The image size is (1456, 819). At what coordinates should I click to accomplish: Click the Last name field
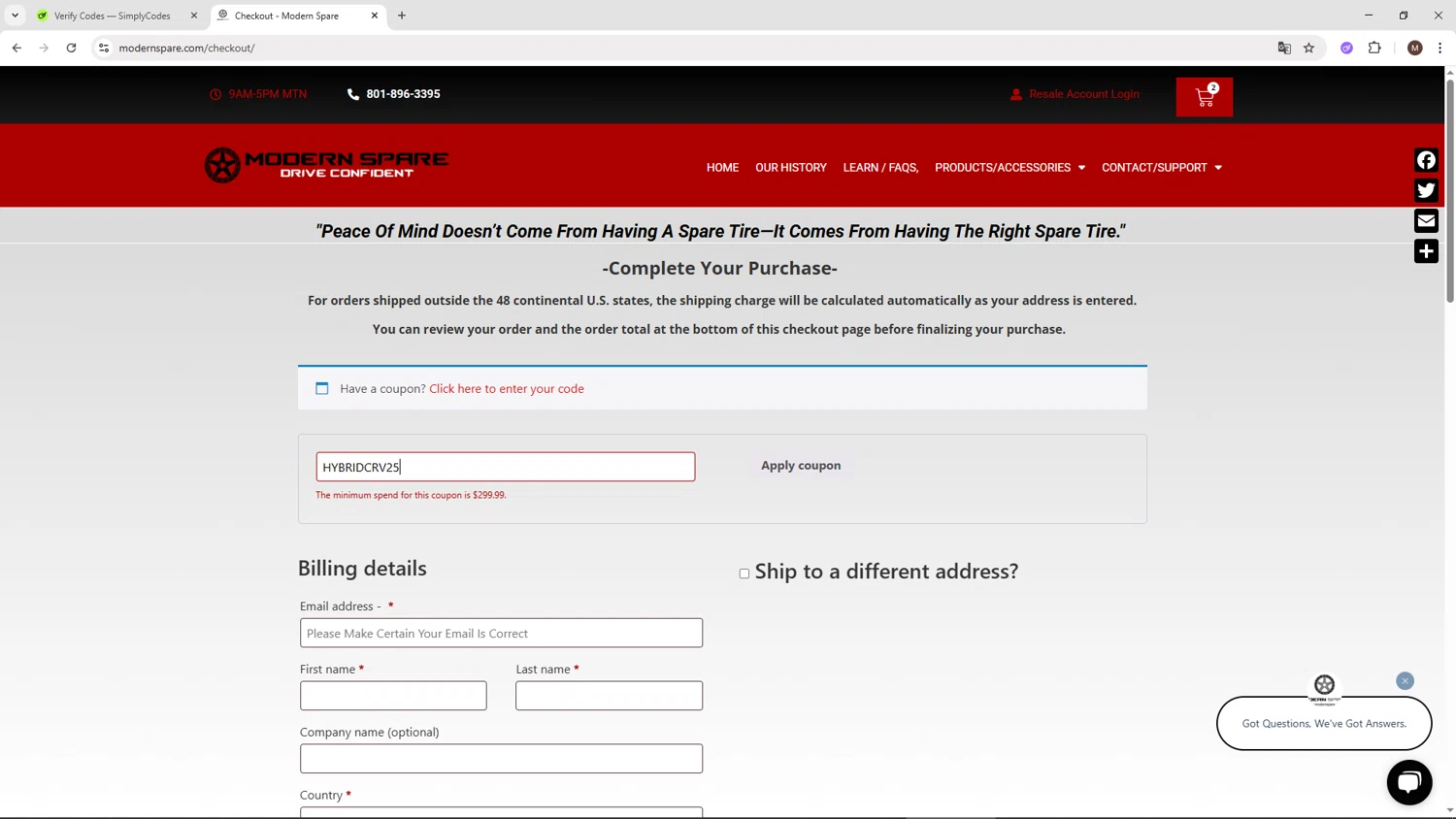click(609, 696)
